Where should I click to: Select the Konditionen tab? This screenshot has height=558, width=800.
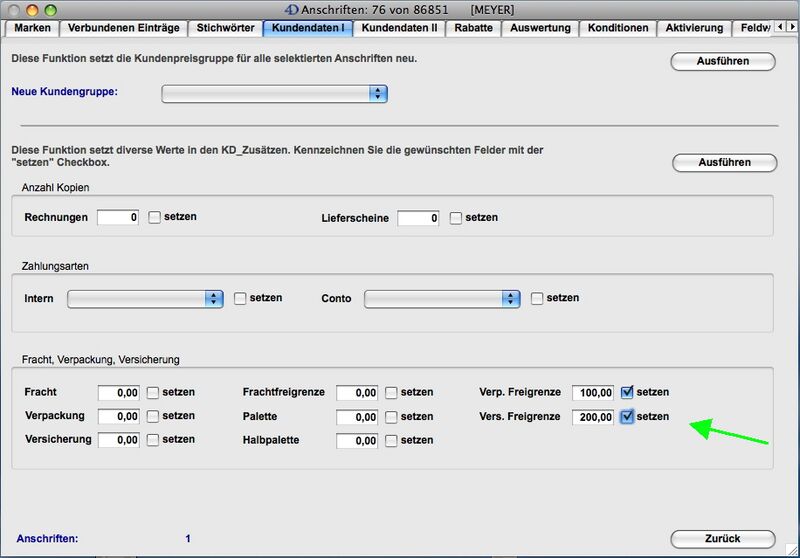(618, 28)
